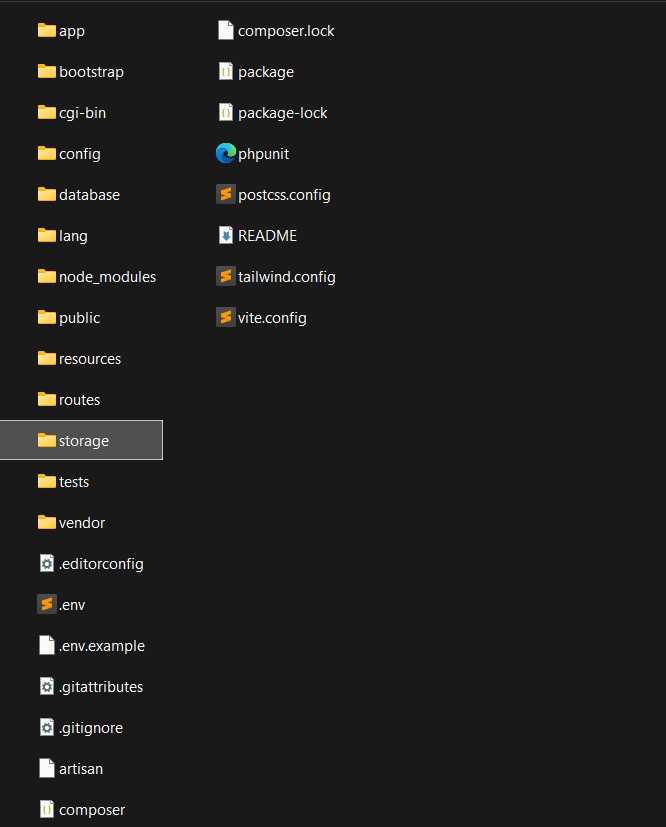The width and height of the screenshot is (666, 827).
Task: Select the composer JSON file icon
Action: (x=46, y=810)
